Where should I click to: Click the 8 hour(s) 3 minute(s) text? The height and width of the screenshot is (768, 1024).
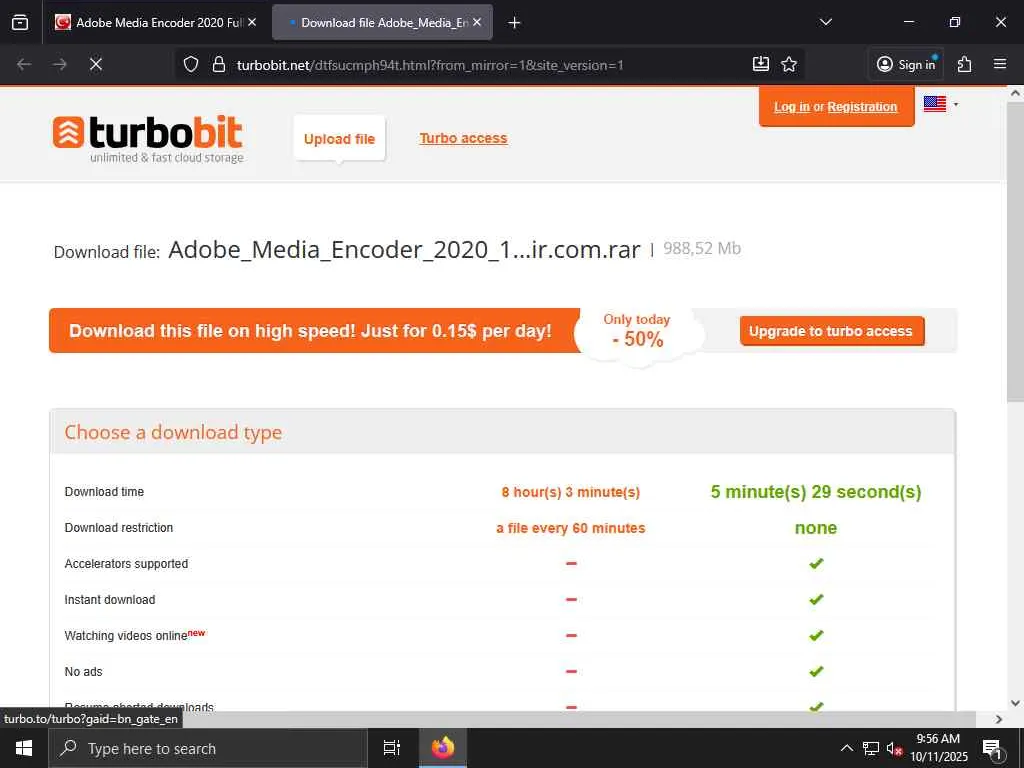tap(571, 492)
